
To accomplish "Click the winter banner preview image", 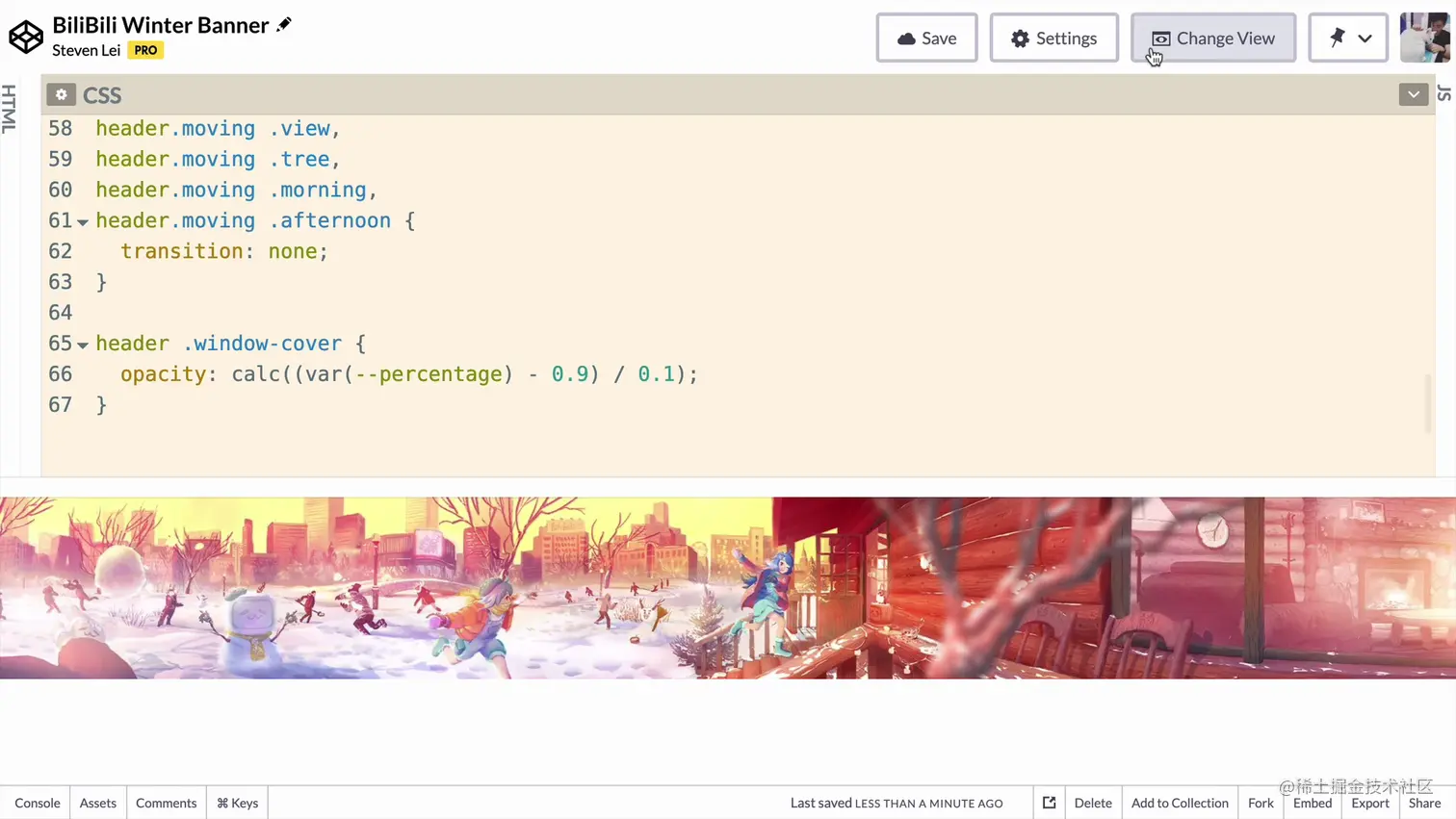I will (x=728, y=588).
